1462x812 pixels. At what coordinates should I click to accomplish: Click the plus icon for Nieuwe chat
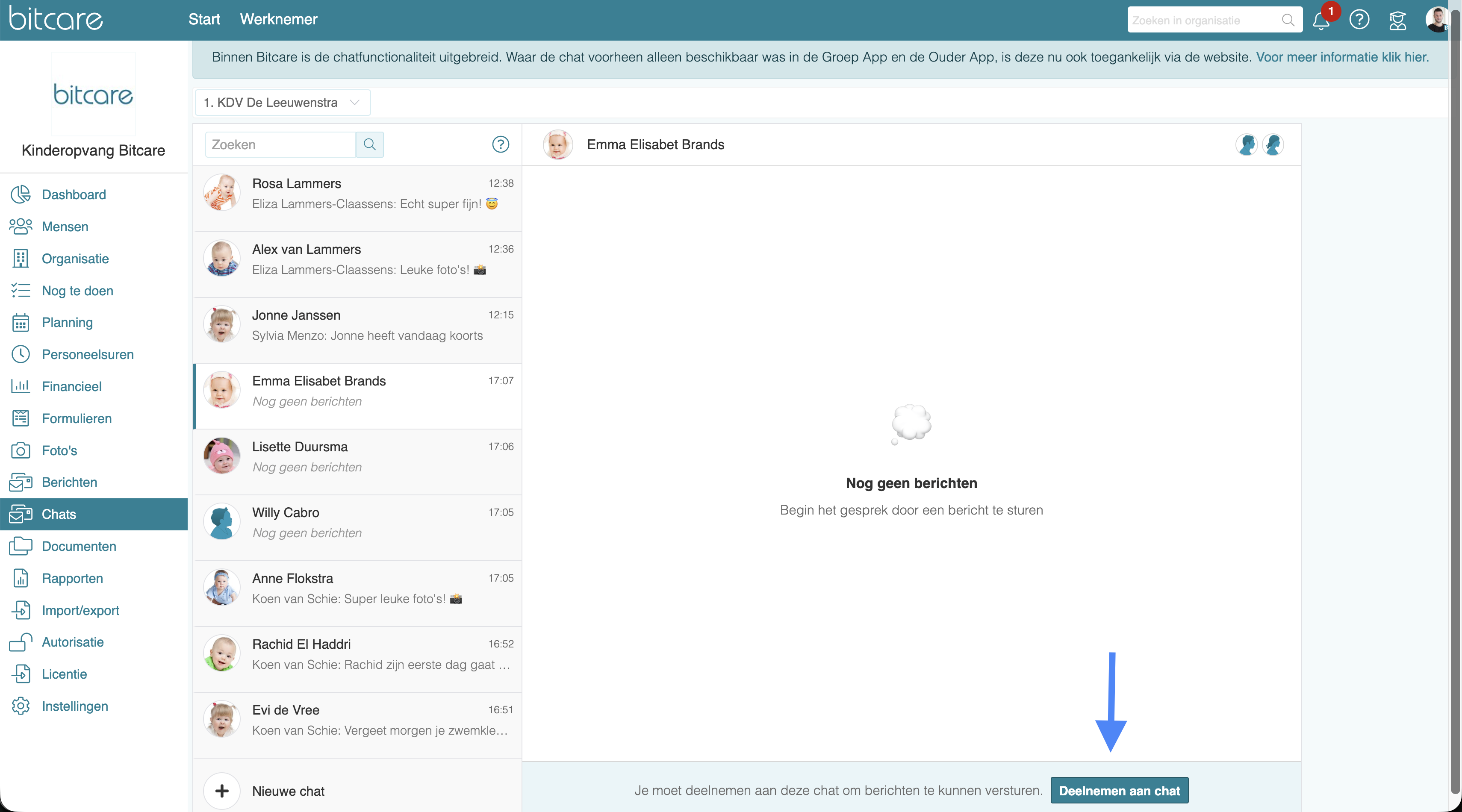tap(222, 791)
